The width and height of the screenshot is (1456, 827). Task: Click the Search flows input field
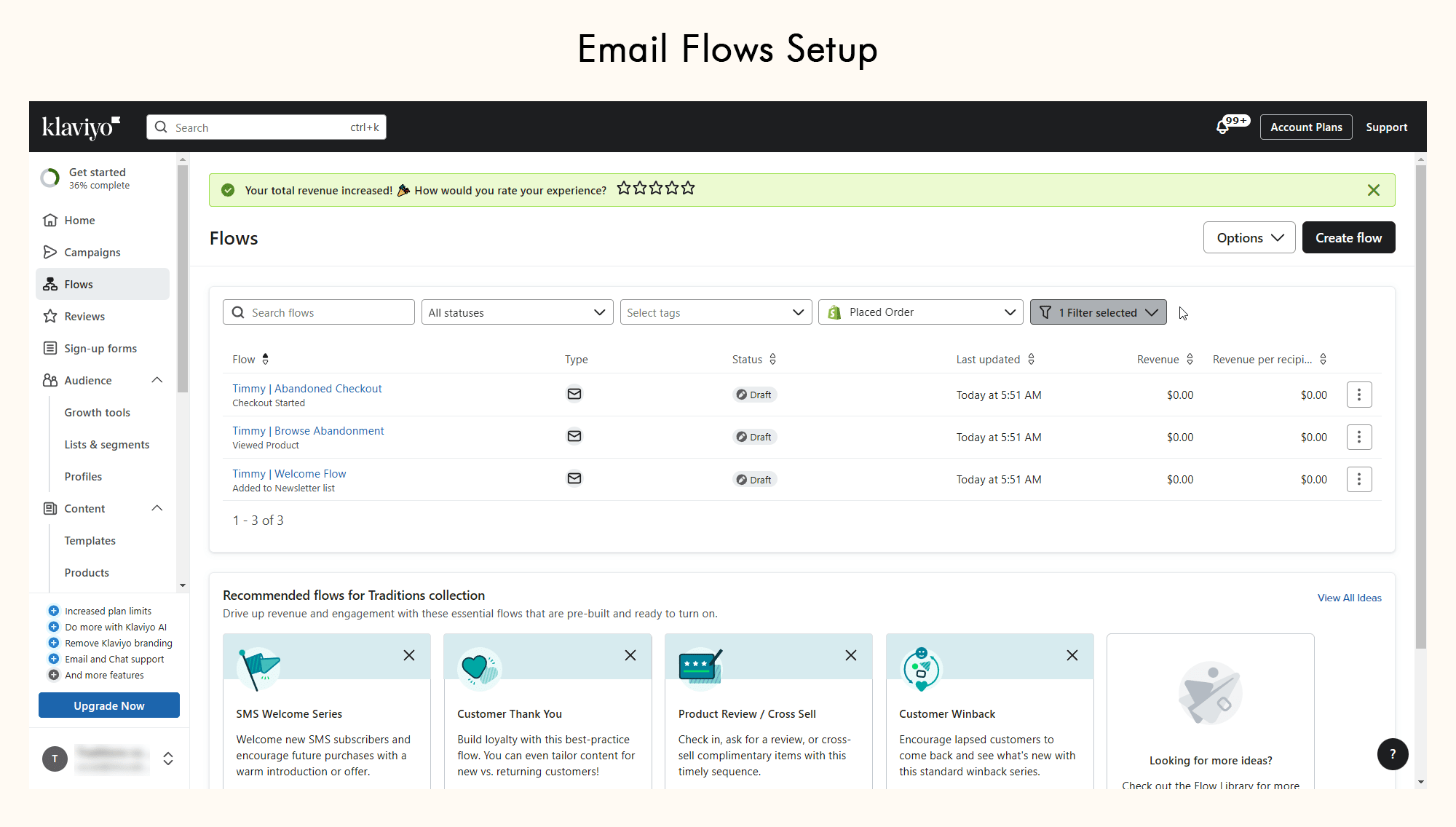click(x=319, y=312)
